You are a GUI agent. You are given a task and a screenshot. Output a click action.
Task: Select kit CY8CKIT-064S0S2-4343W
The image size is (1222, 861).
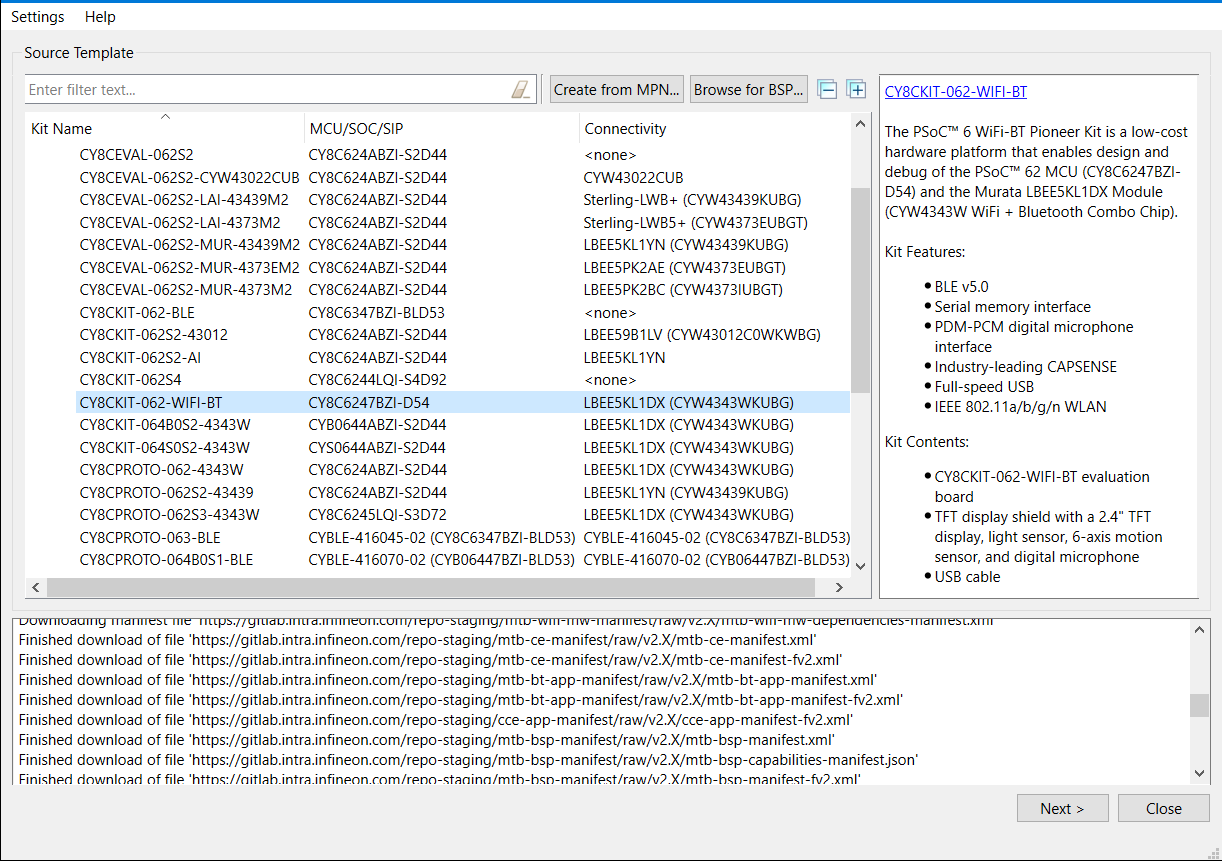pyautogui.click(x=165, y=447)
